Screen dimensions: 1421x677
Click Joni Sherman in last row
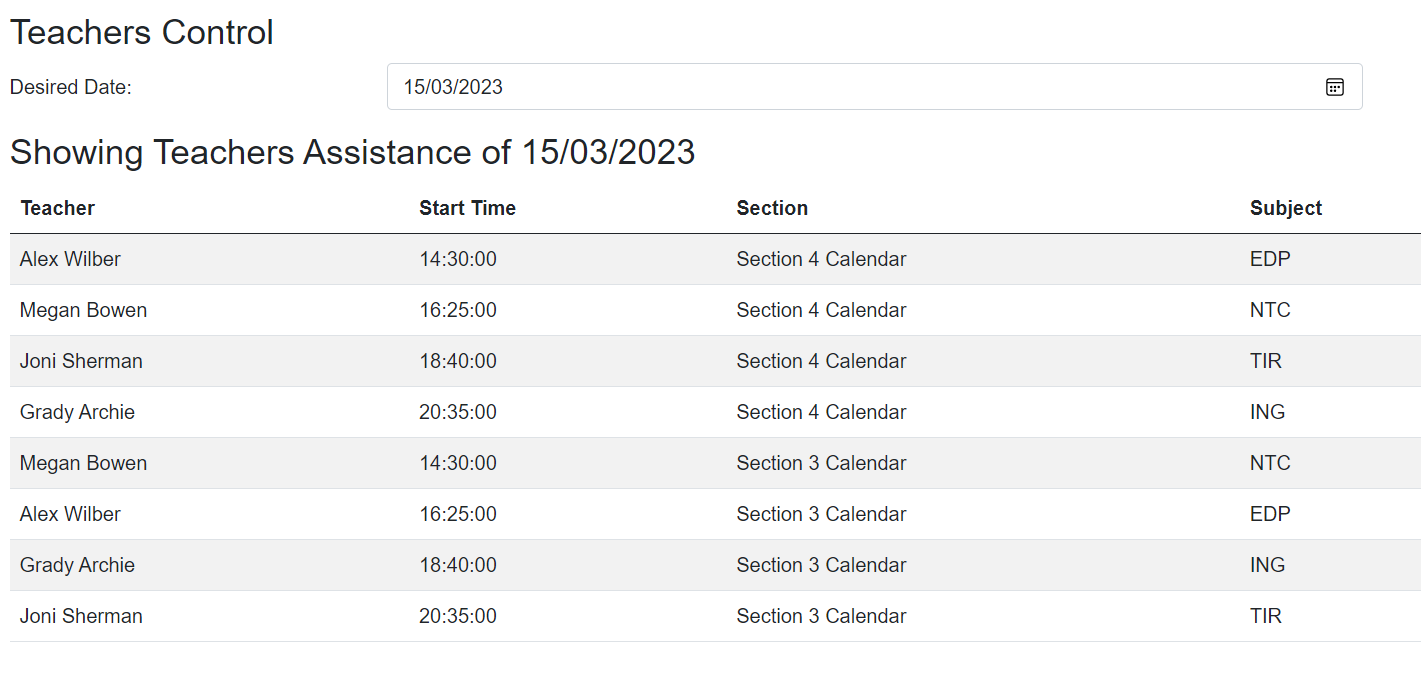pyautogui.click(x=81, y=616)
